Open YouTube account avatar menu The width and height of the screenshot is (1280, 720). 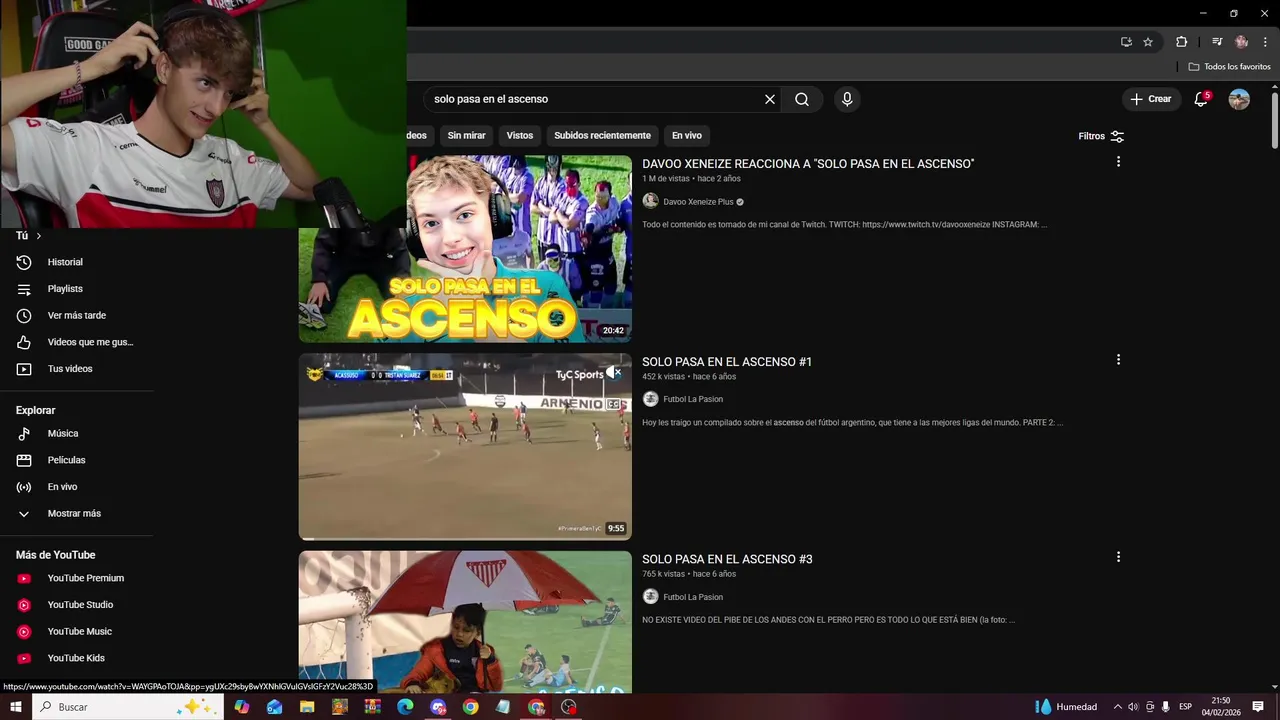coord(1239,99)
